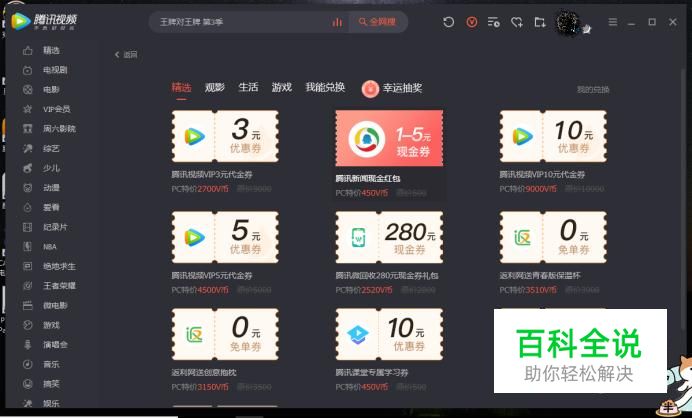This screenshot has width=692, height=418.
Task: Open favorites heart icon in top bar
Action: (x=517, y=22)
